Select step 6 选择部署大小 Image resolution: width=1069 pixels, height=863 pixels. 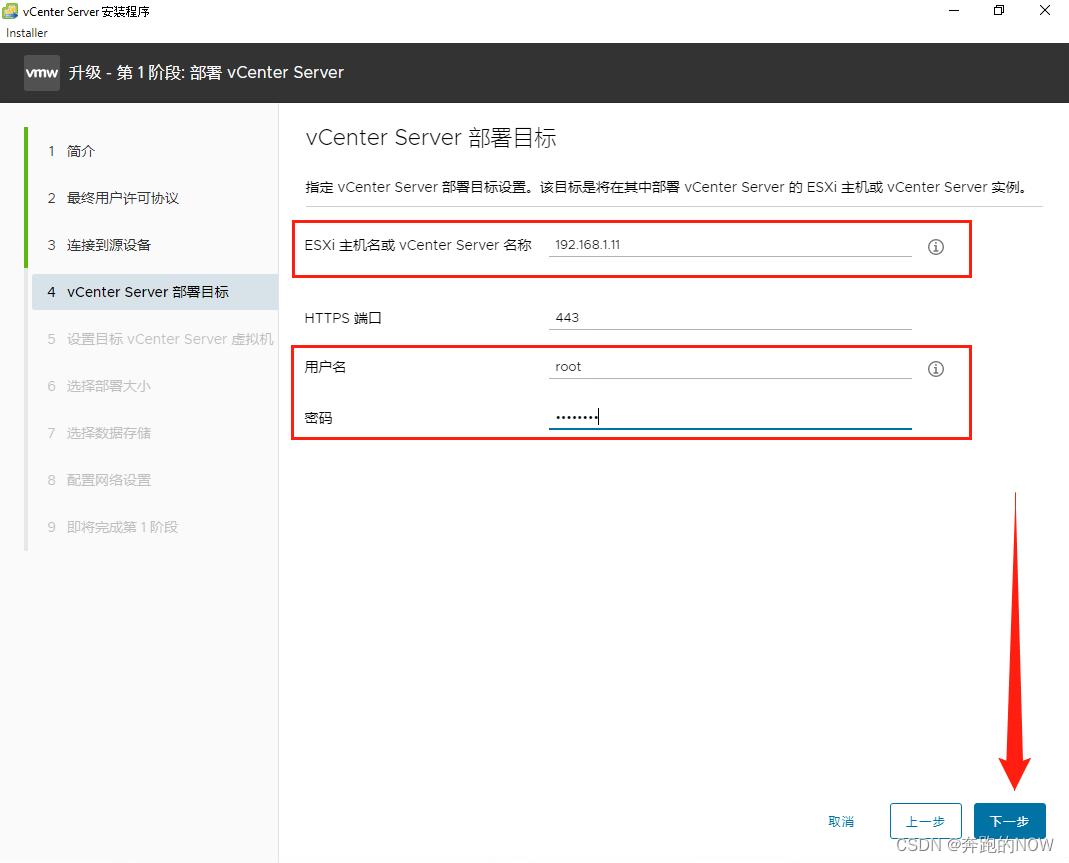pos(99,386)
